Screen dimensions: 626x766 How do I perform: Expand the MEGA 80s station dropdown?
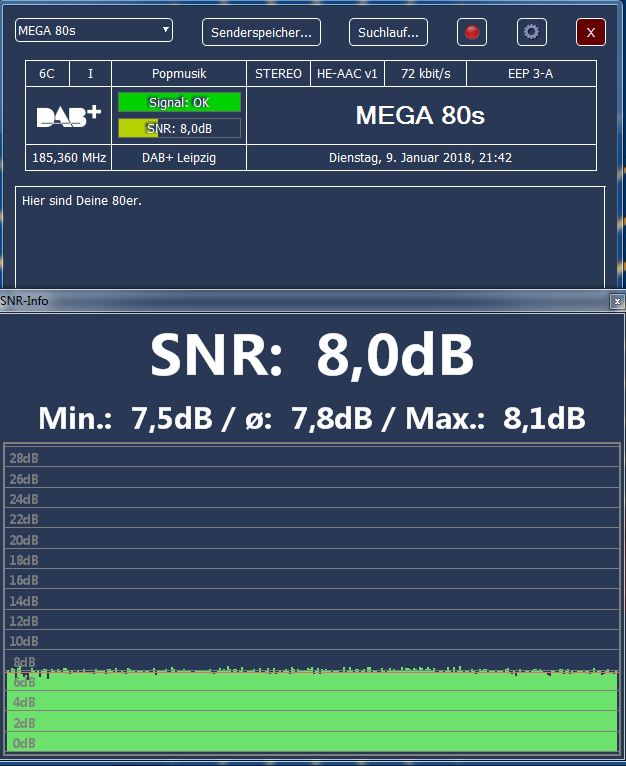pyautogui.click(x=94, y=30)
